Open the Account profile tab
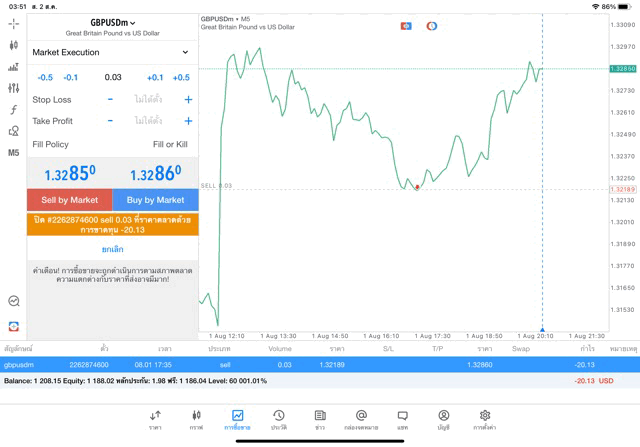 point(443,420)
